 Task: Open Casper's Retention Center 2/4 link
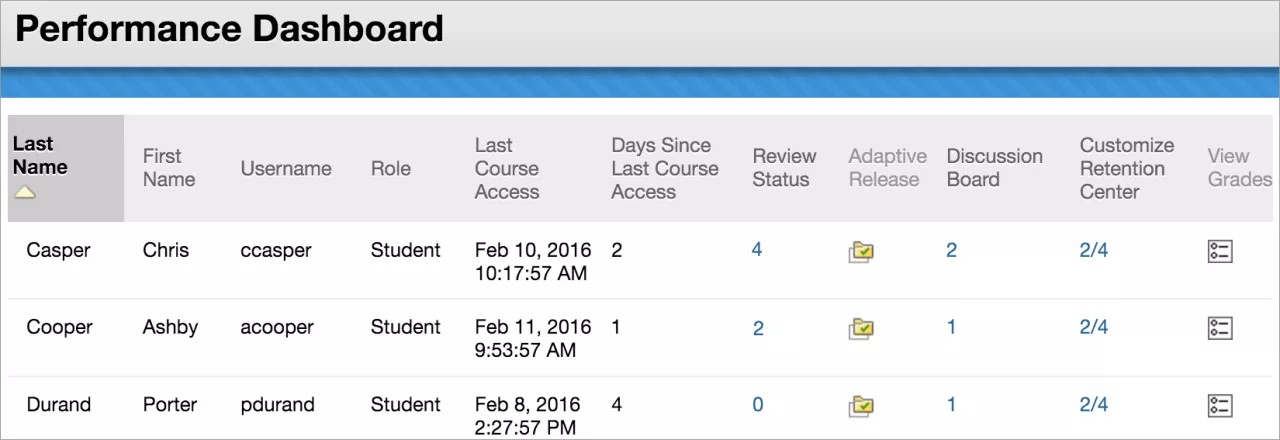(1094, 250)
